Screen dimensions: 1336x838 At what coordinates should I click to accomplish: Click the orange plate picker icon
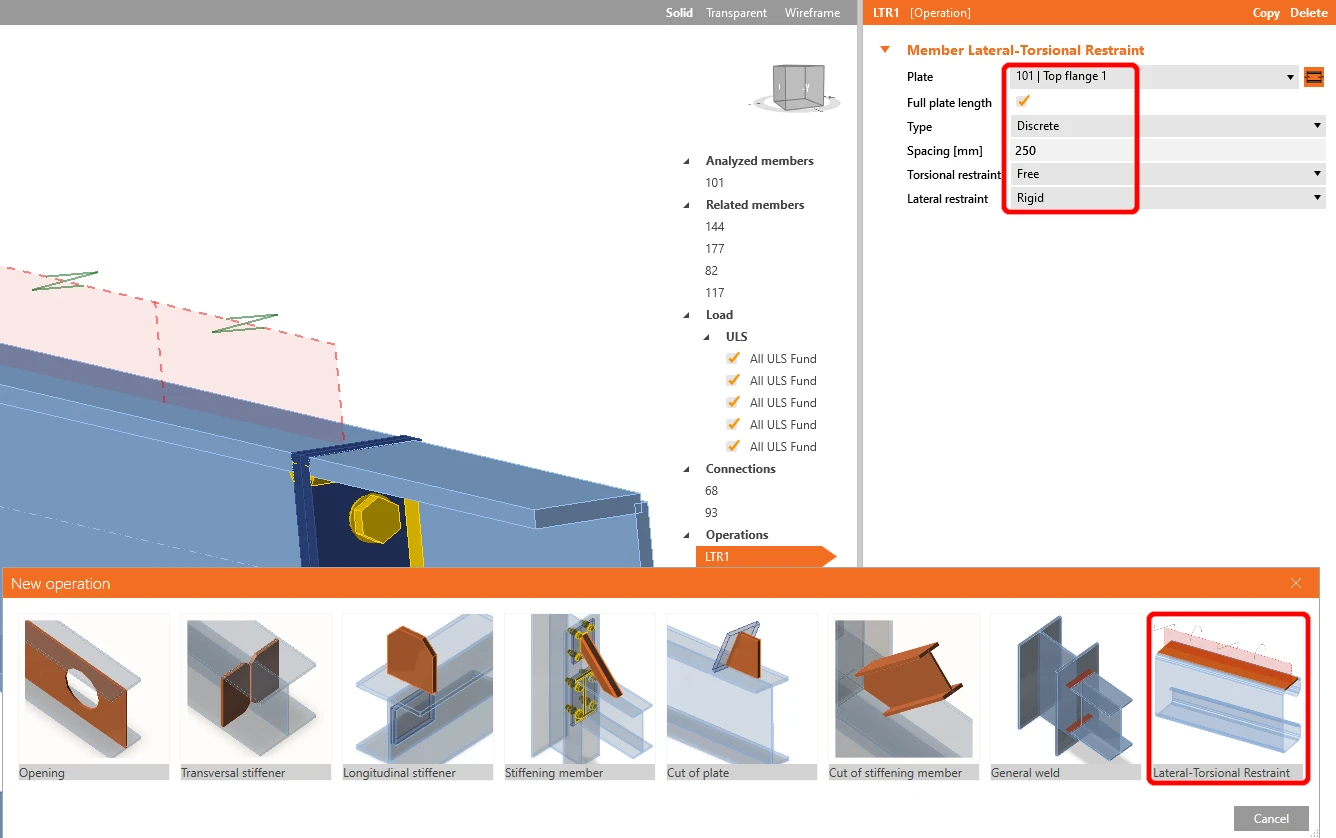click(1314, 76)
